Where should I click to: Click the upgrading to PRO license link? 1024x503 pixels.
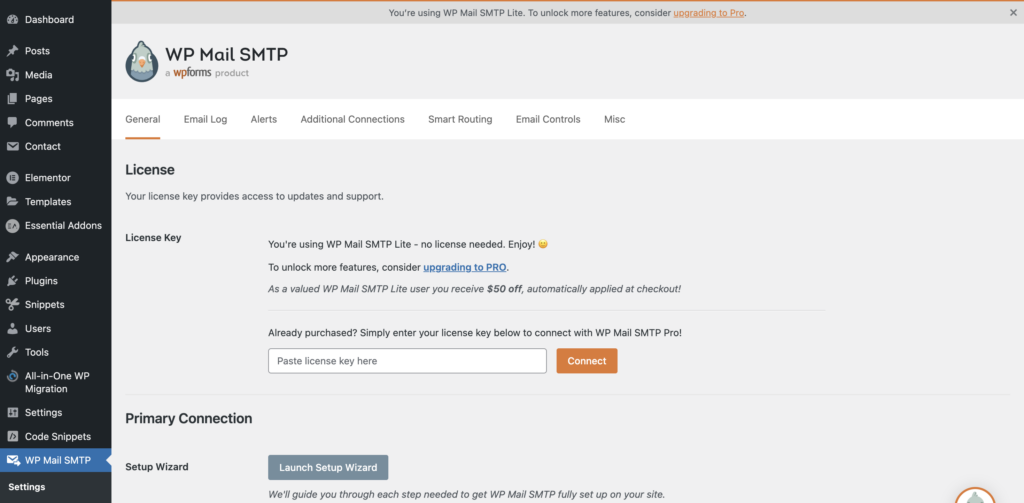tap(465, 267)
